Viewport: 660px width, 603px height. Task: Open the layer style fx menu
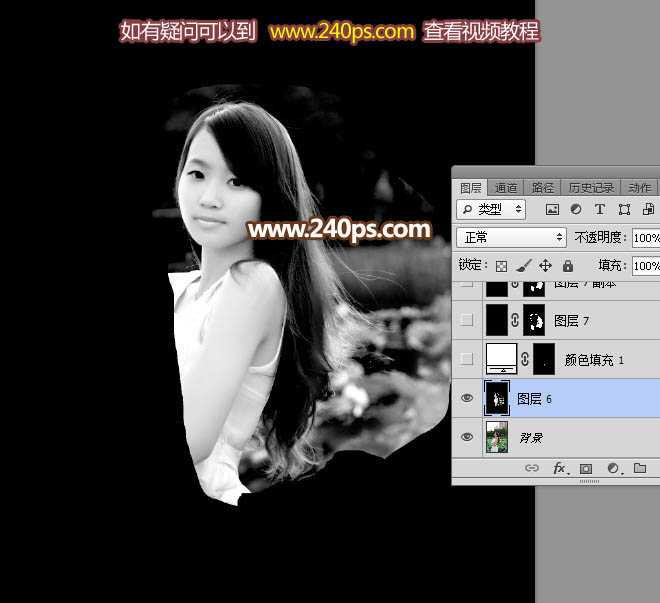tap(560, 468)
